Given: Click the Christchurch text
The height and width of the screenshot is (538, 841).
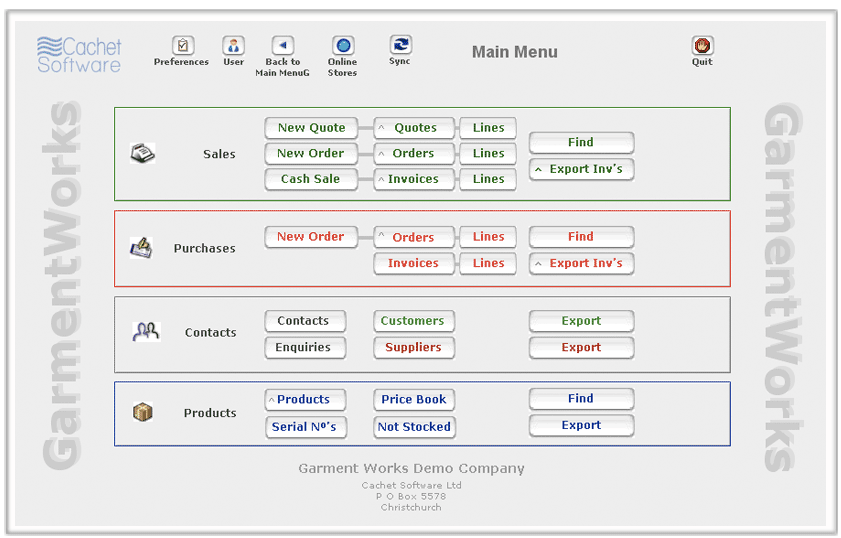Looking at the screenshot, I should [411, 507].
